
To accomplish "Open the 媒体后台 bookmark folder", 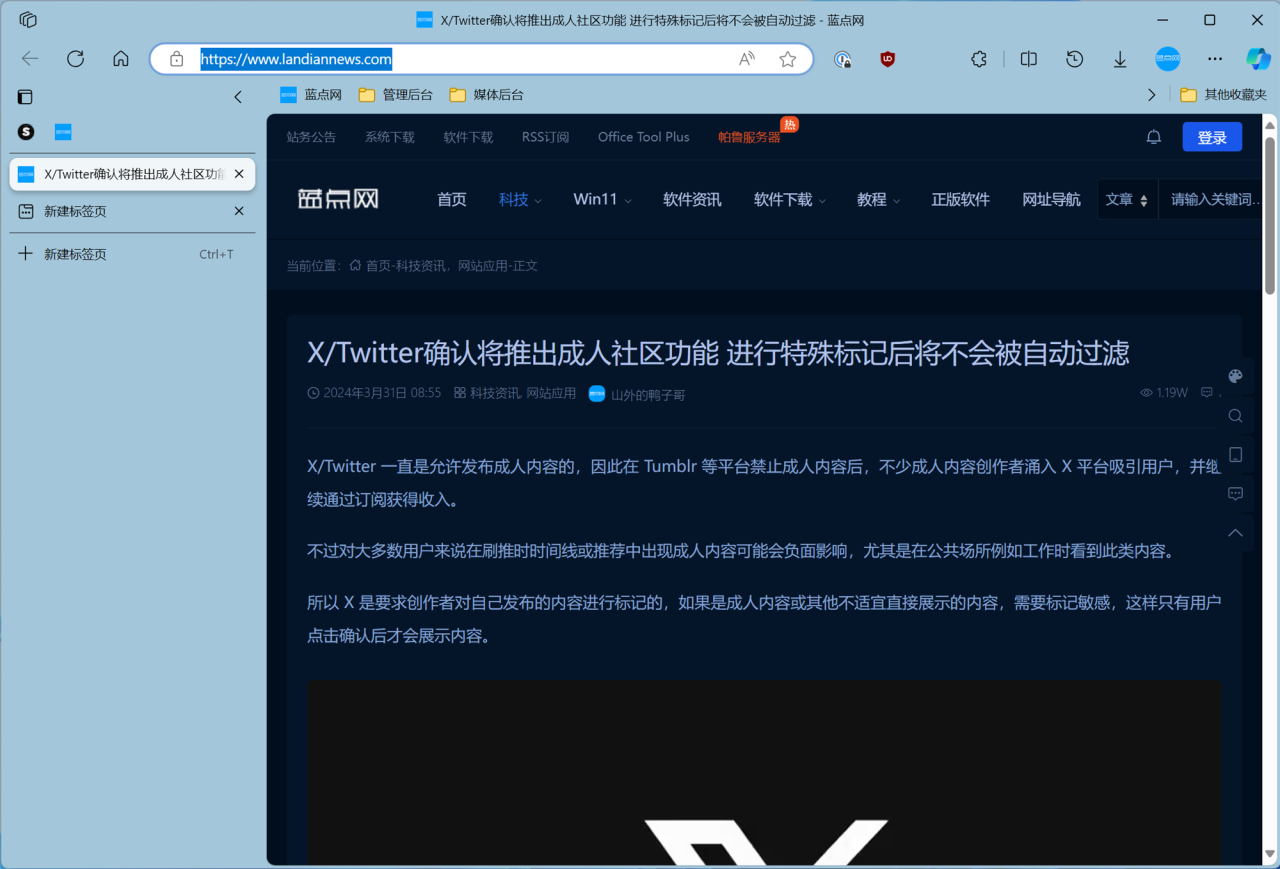I will click(x=487, y=95).
